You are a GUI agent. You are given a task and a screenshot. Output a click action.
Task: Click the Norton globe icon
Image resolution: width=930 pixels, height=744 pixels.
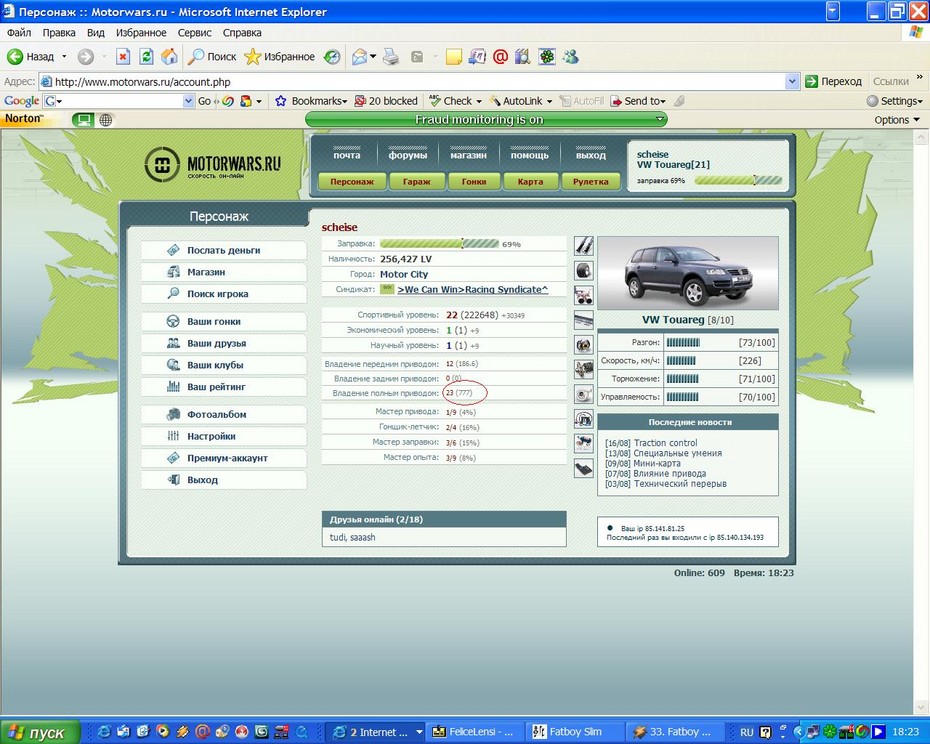(x=106, y=120)
